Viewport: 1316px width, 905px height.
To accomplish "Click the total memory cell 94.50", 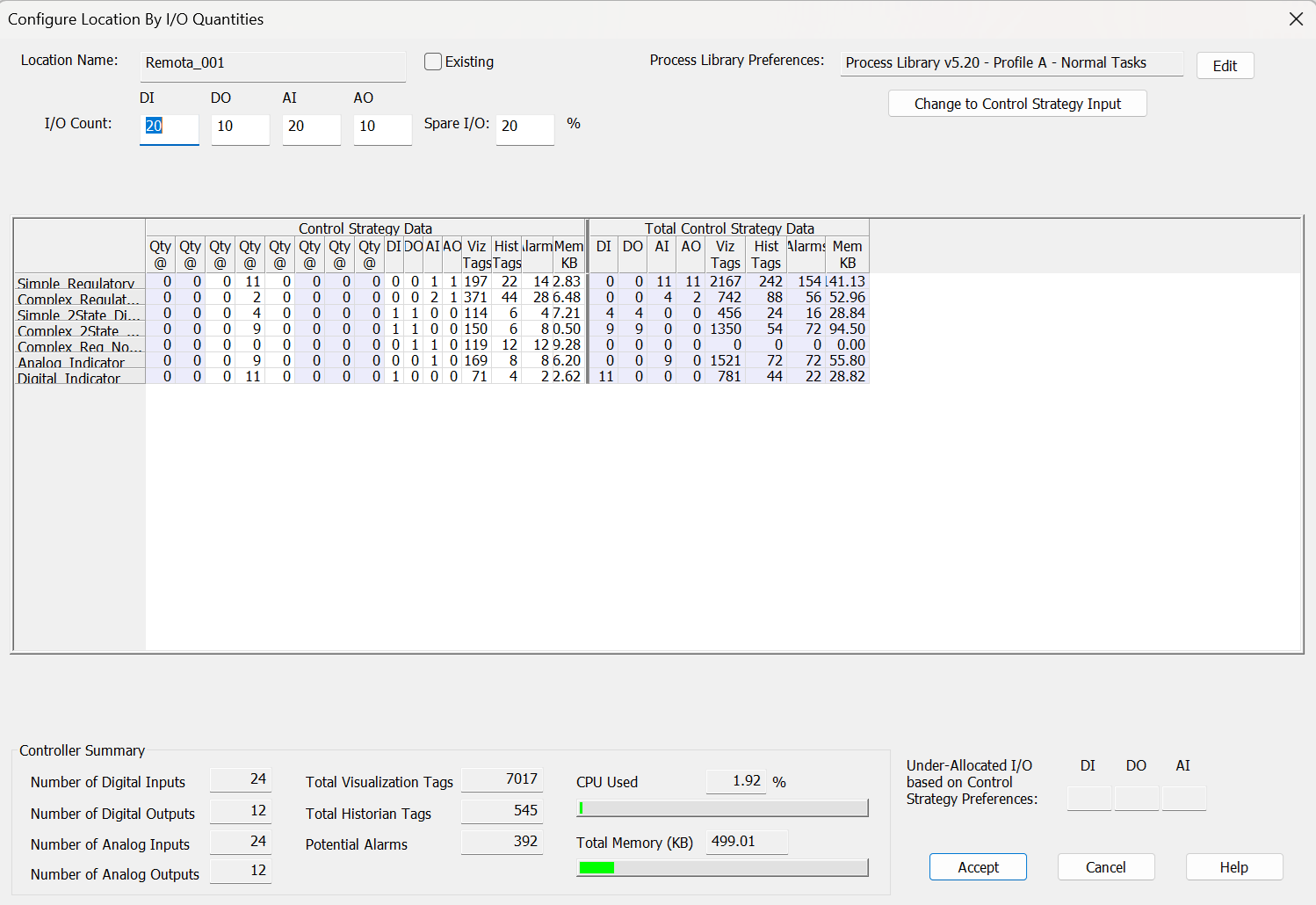I will [847, 329].
